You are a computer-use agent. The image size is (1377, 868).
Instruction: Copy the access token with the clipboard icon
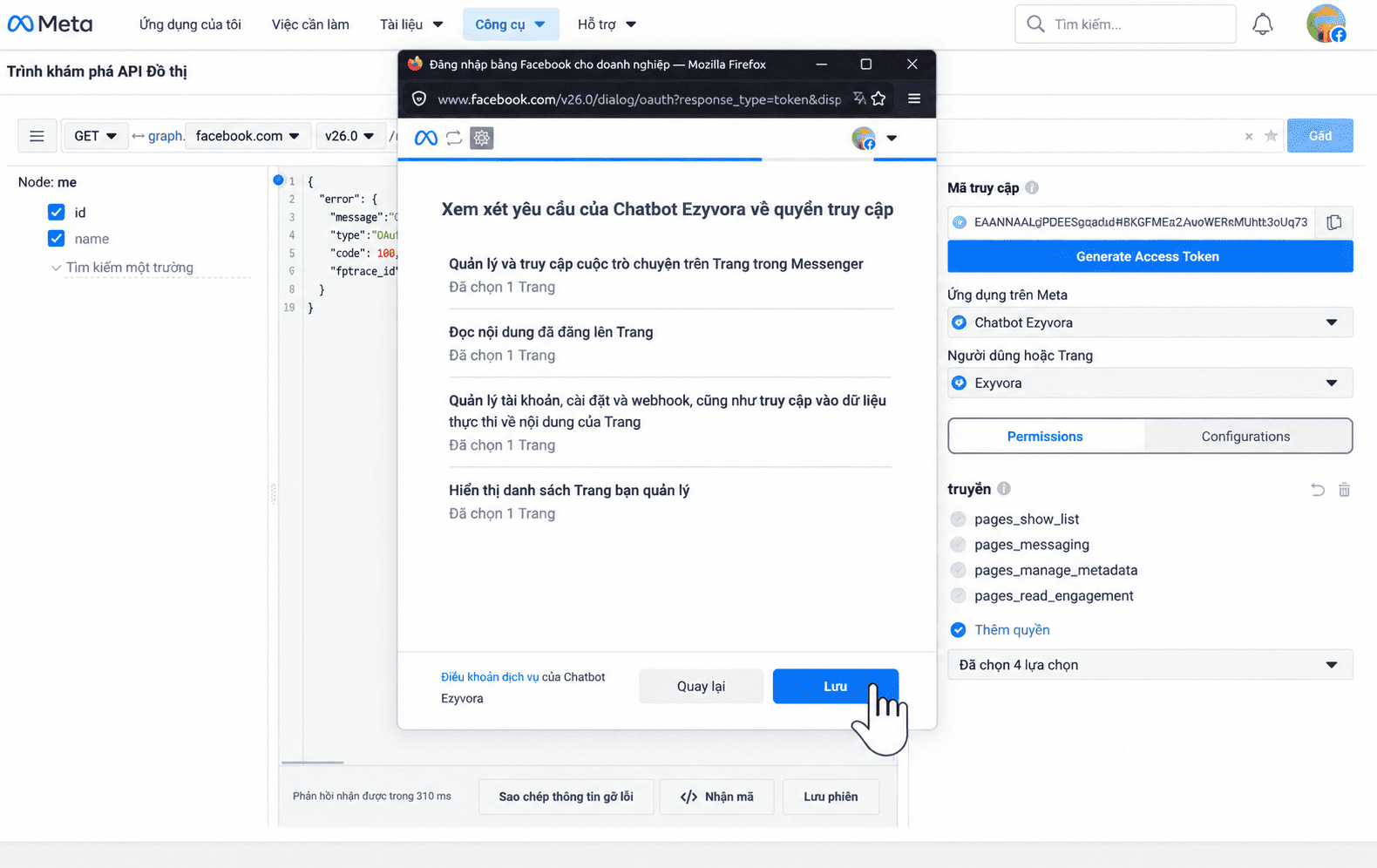tap(1334, 222)
